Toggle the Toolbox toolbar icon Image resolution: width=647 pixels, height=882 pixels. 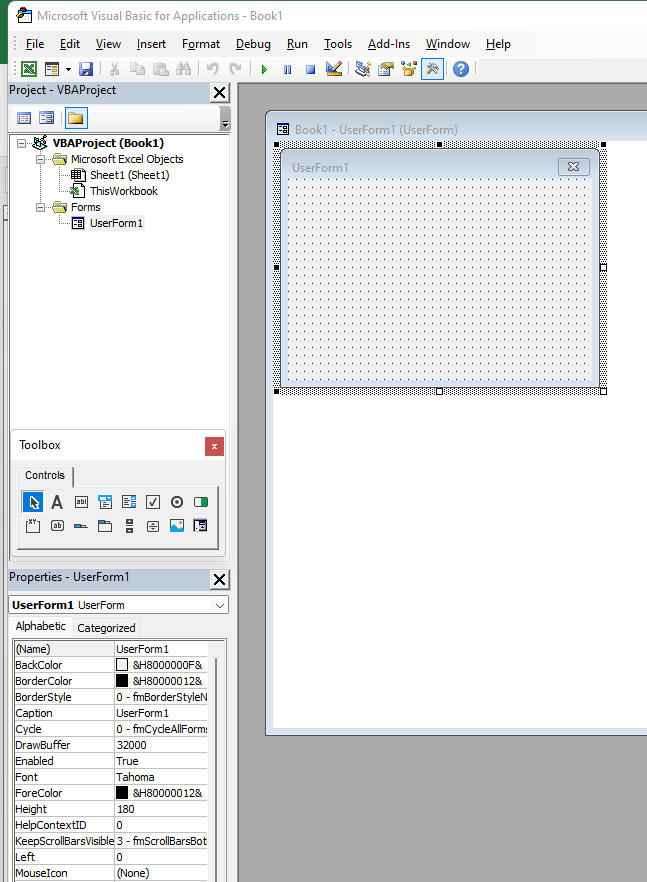coord(432,69)
